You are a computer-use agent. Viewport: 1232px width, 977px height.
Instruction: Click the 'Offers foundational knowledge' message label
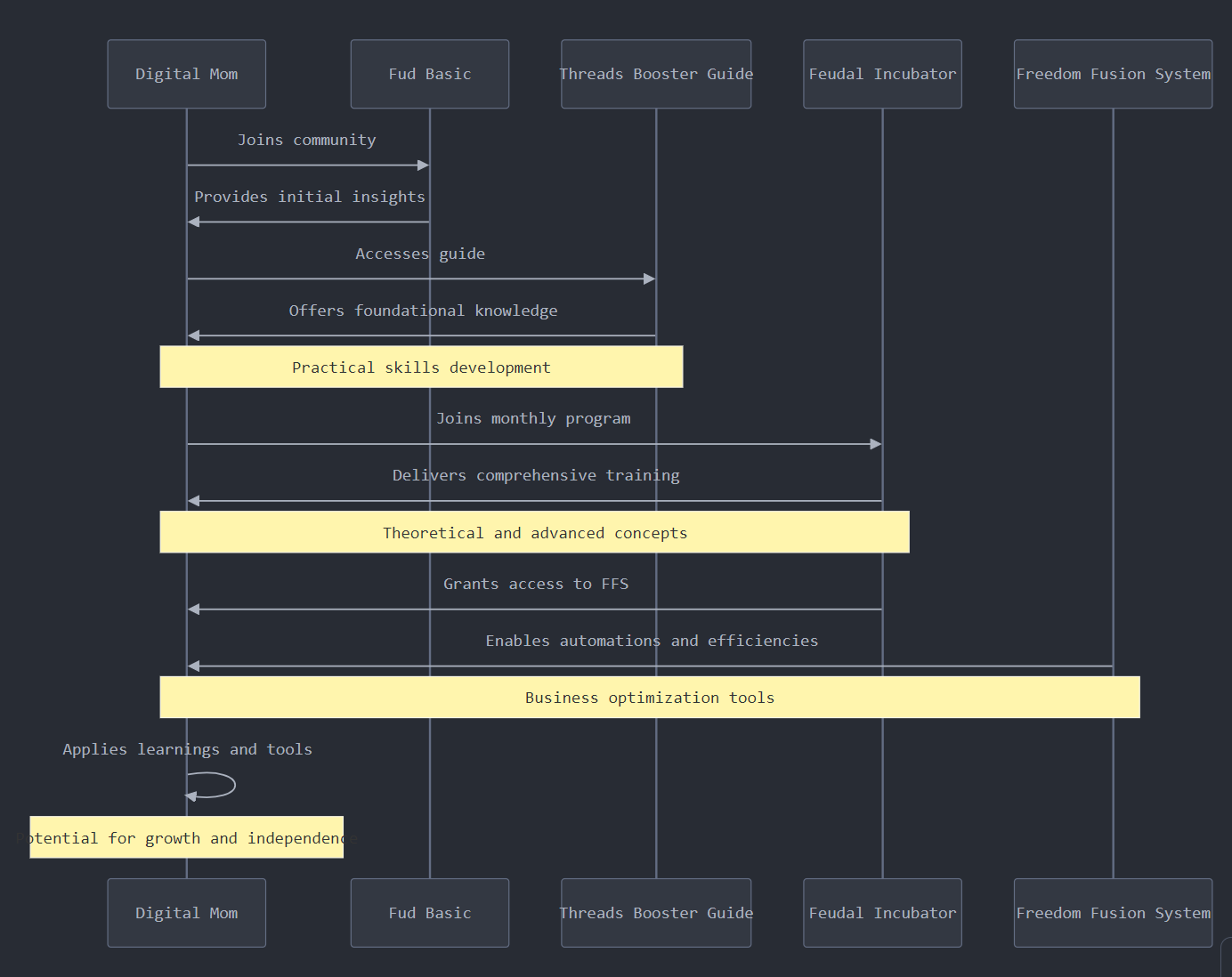click(423, 310)
